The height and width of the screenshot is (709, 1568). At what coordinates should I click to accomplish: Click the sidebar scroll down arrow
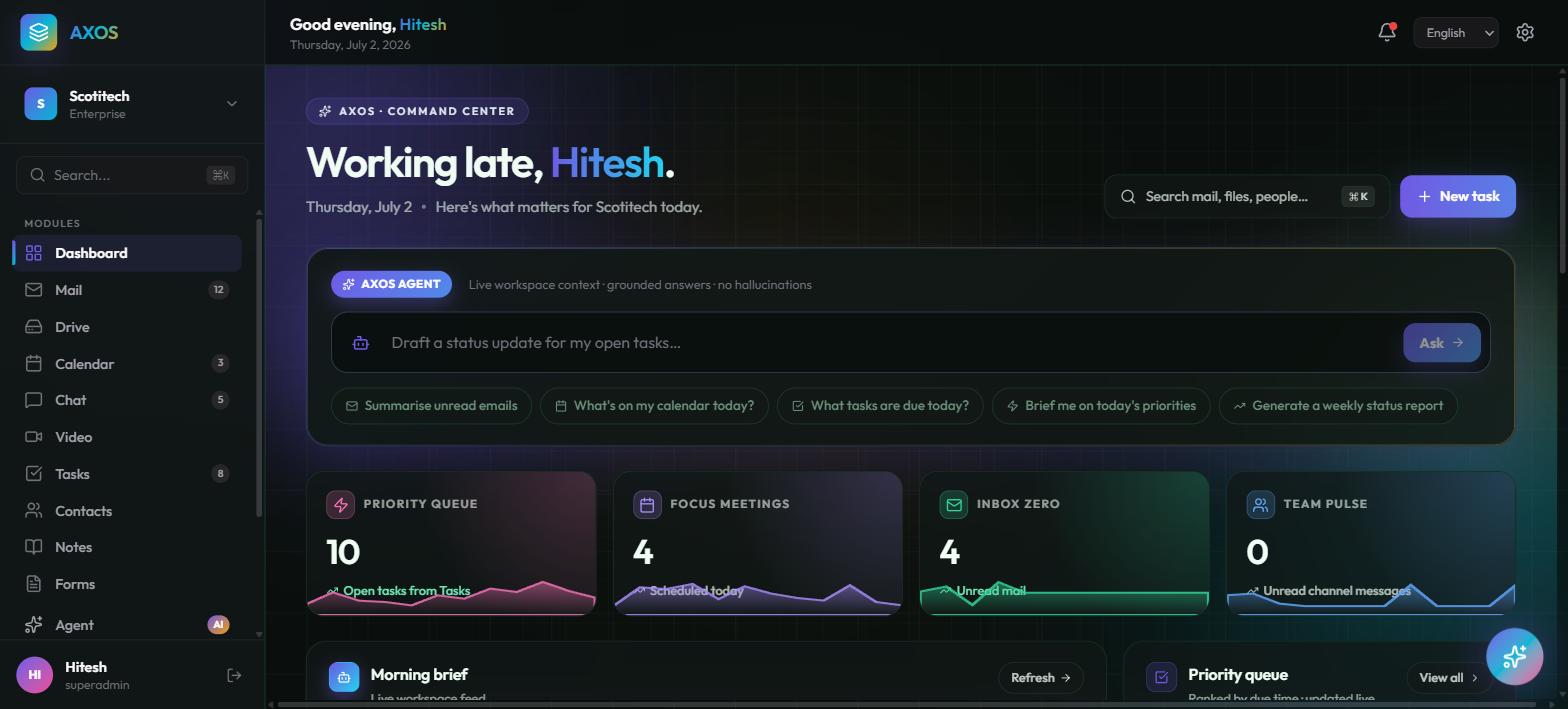pos(259,634)
